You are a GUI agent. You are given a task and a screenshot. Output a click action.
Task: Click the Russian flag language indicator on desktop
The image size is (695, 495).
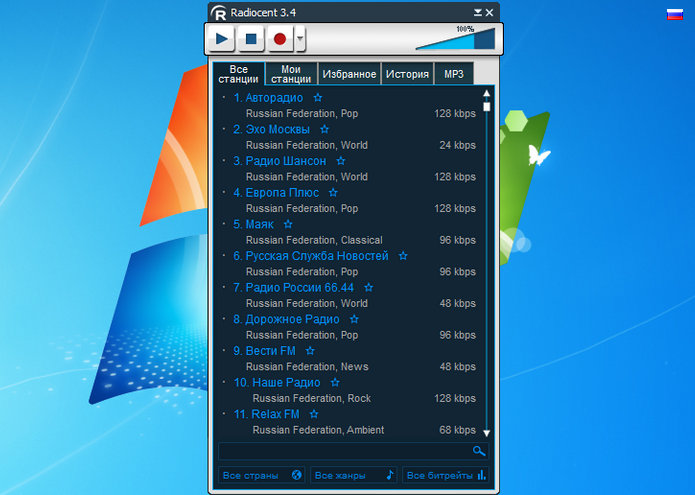(x=675, y=14)
